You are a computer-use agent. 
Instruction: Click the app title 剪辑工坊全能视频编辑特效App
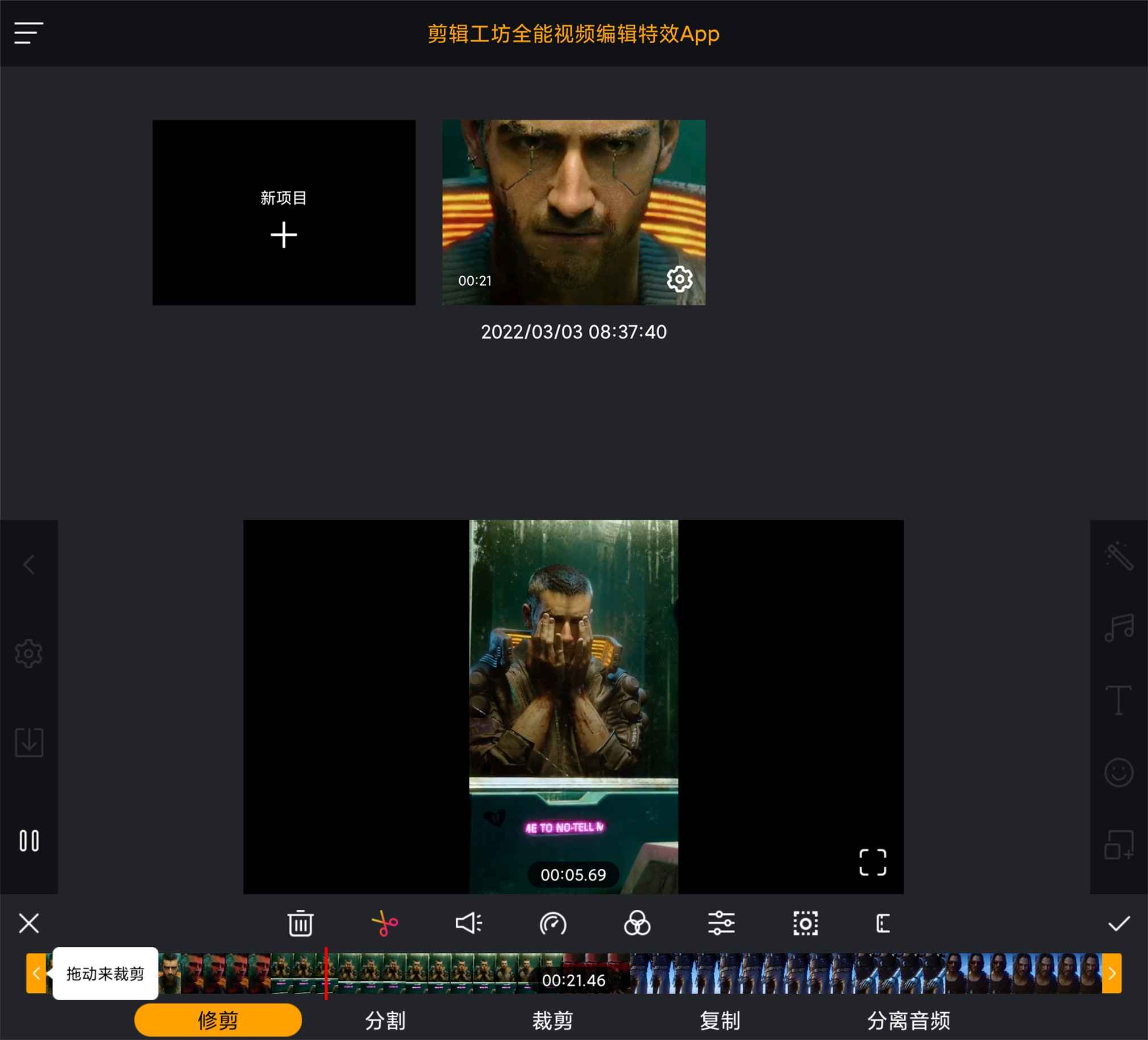pyautogui.click(x=573, y=34)
